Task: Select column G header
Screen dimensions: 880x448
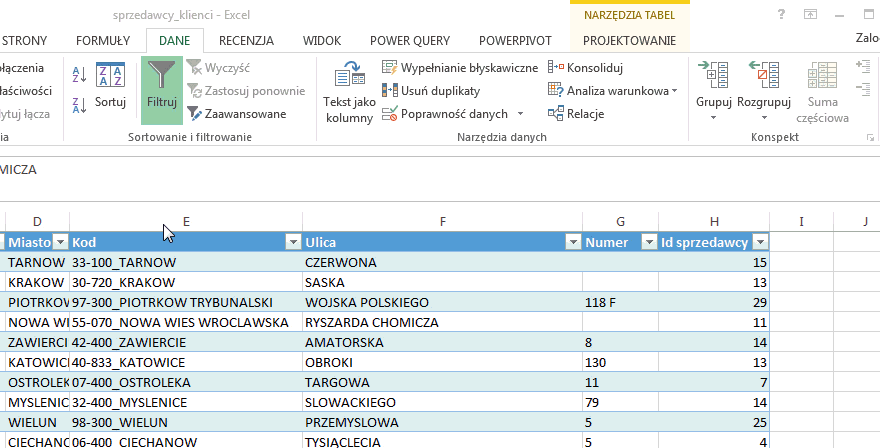Action: click(x=620, y=220)
